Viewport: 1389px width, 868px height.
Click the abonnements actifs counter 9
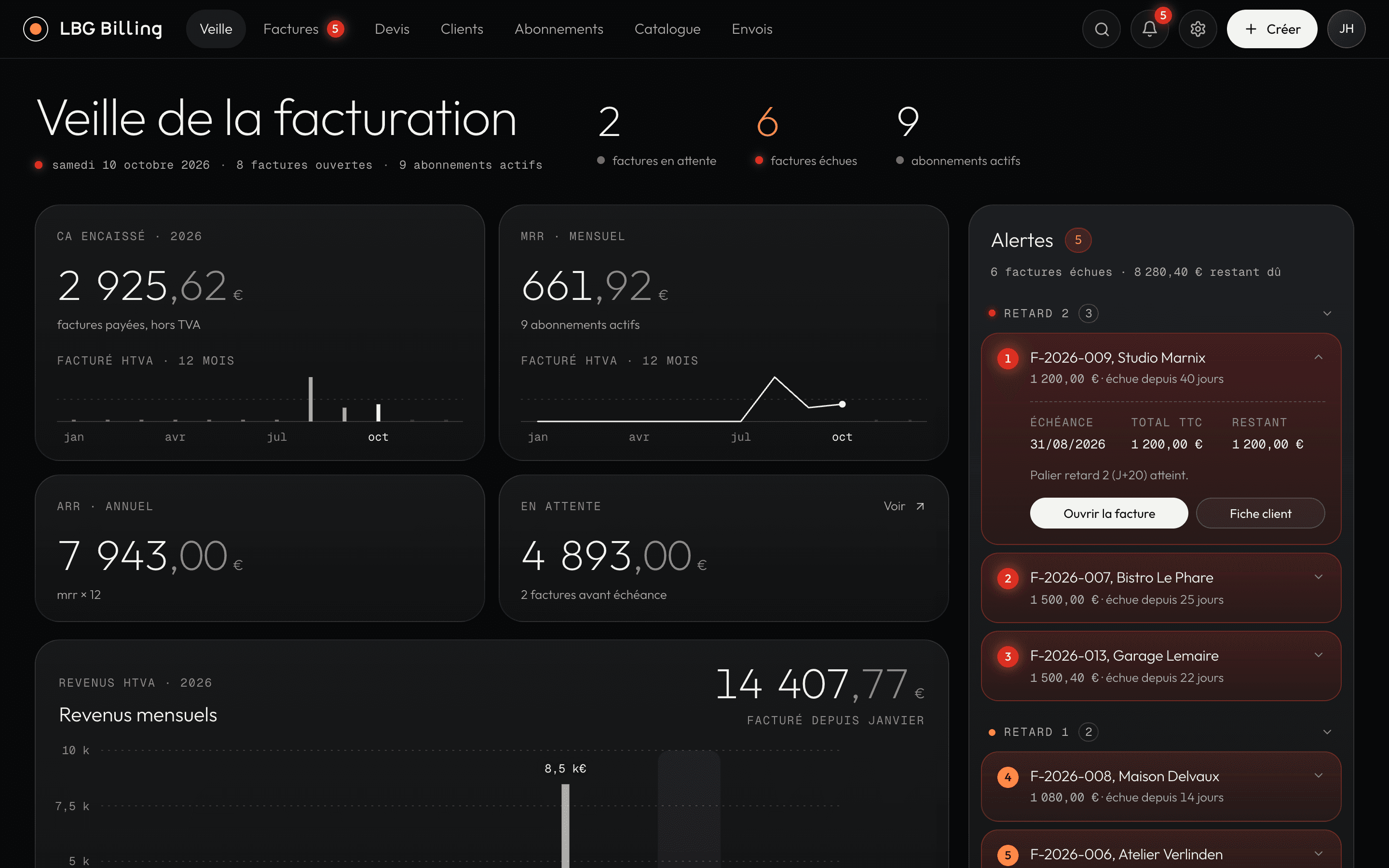908,122
